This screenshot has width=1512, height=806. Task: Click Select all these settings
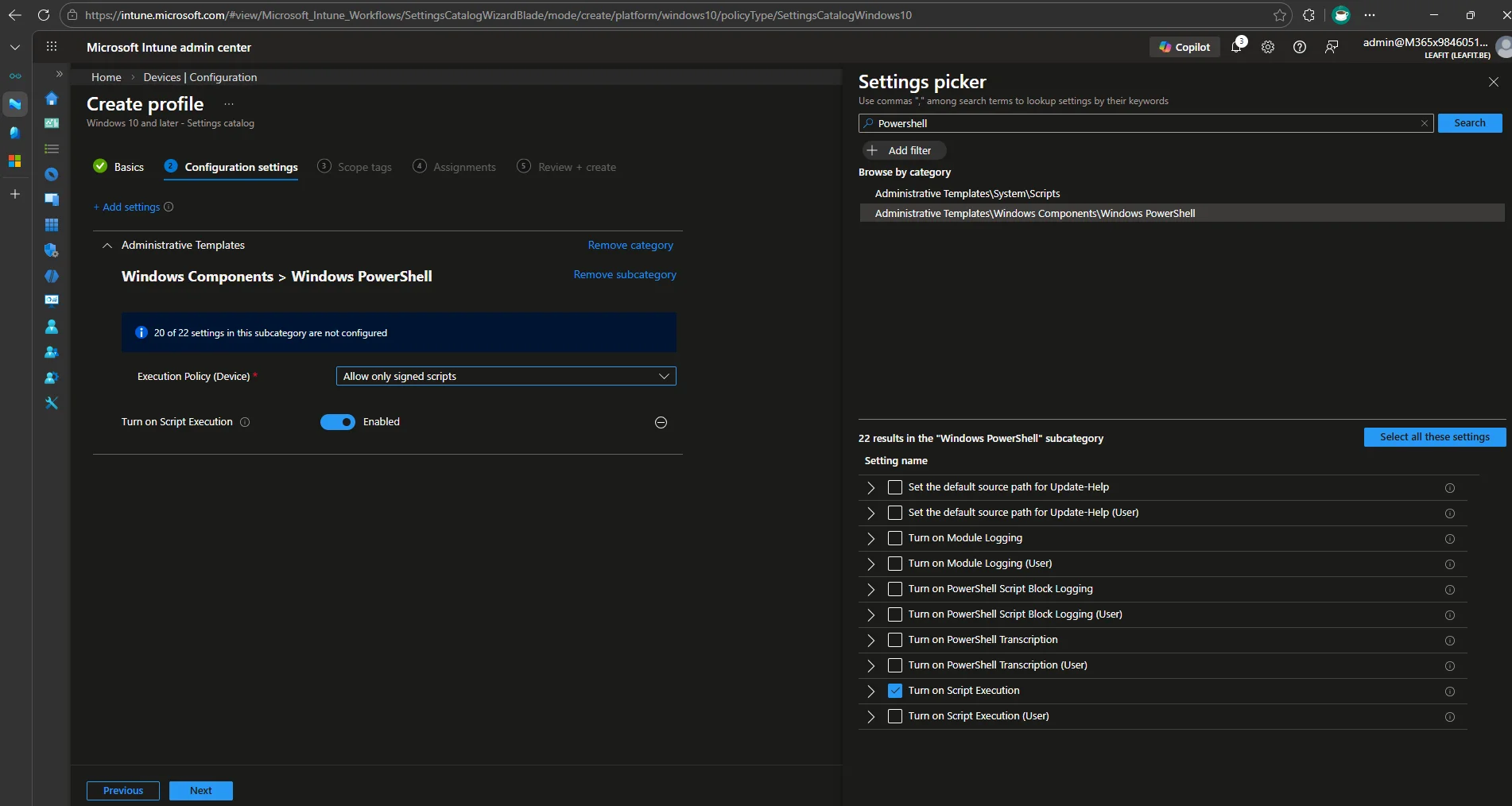(1434, 436)
